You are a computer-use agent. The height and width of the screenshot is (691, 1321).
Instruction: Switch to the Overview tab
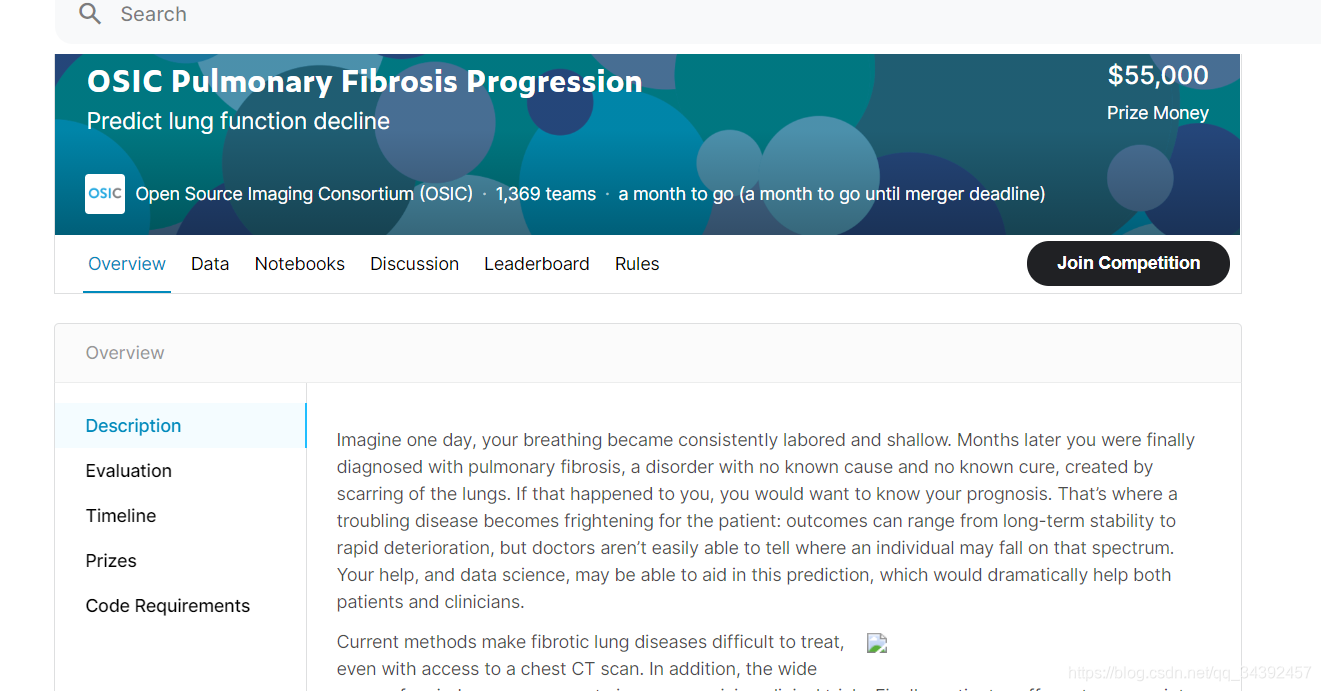(x=127, y=264)
